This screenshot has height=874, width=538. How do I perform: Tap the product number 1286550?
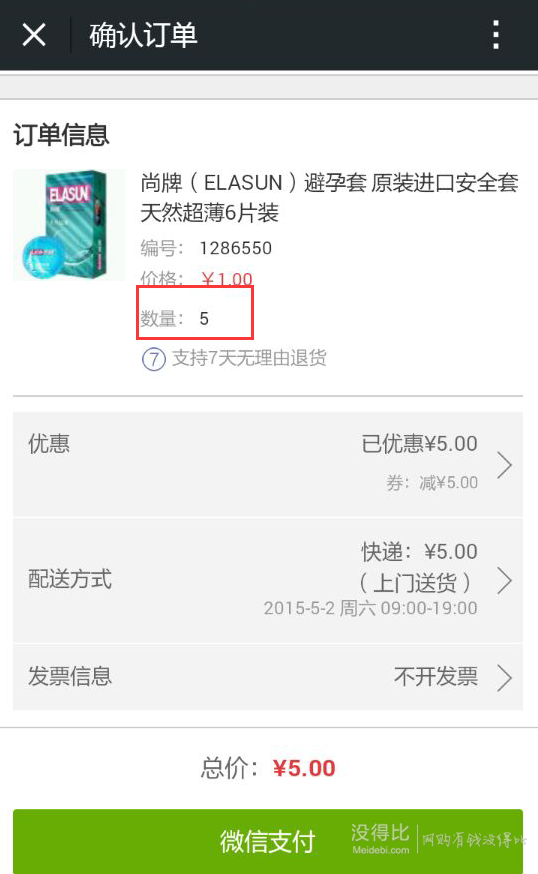(235, 248)
